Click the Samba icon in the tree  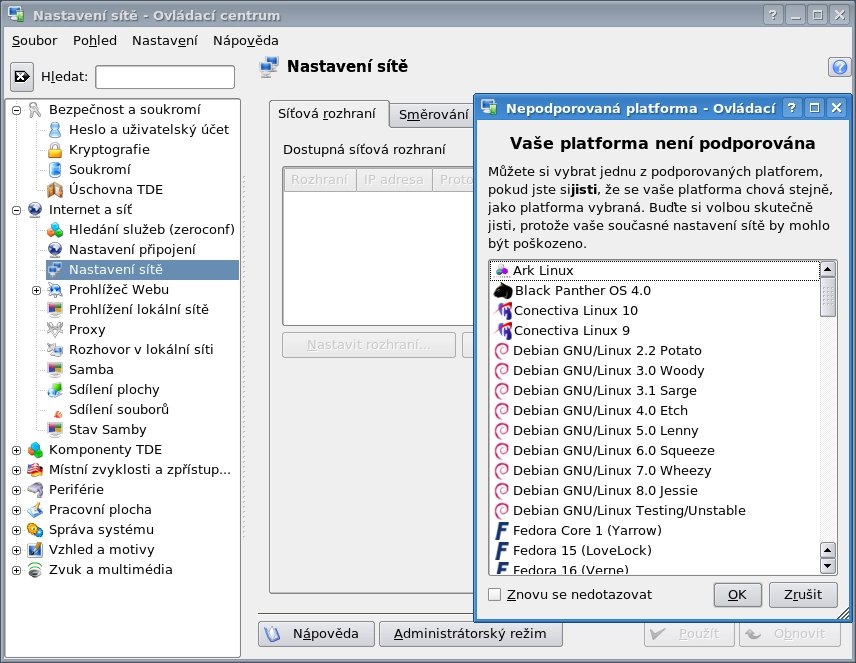(55, 370)
